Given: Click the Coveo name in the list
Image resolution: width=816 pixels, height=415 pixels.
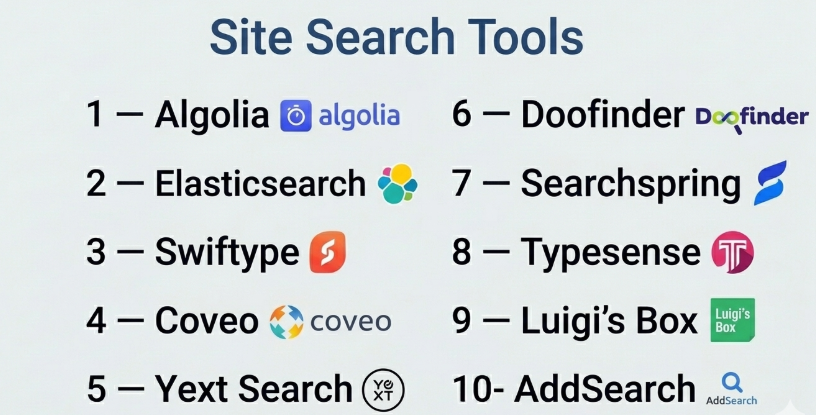Looking at the screenshot, I should coord(207,321).
